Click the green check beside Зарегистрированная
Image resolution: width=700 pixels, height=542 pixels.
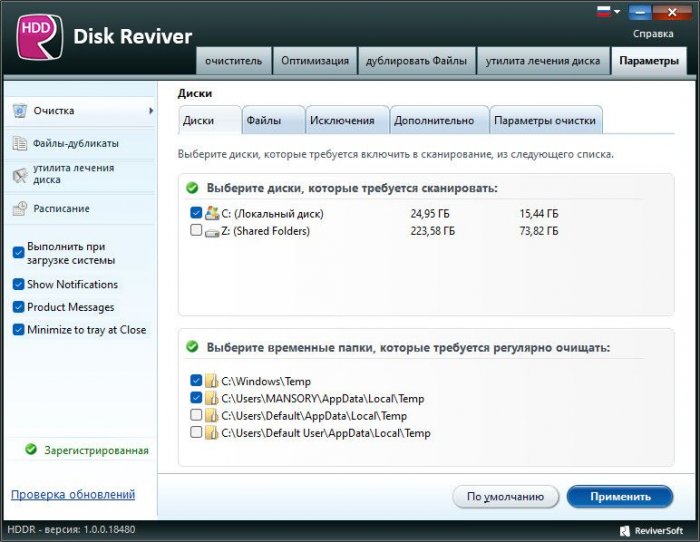(31, 449)
